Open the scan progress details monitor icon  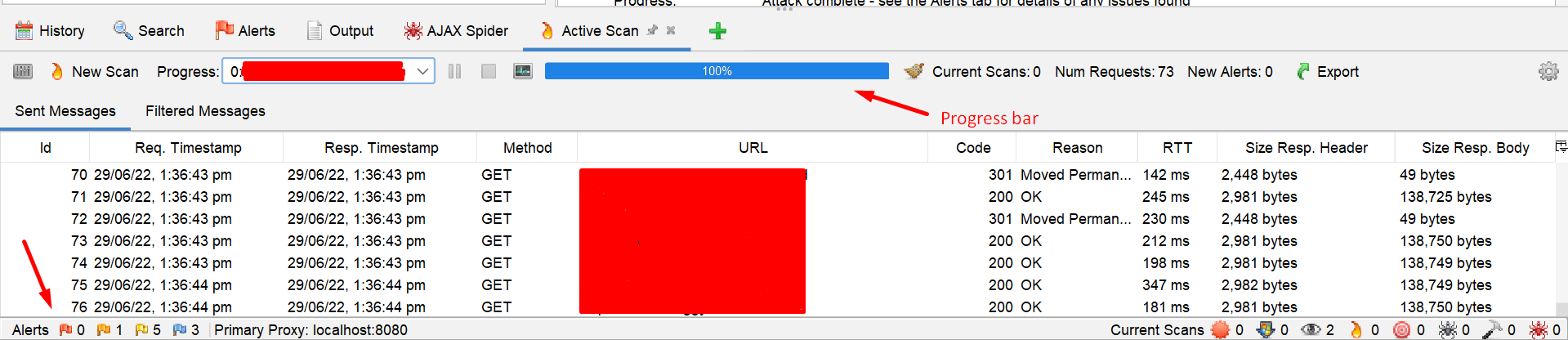point(523,72)
